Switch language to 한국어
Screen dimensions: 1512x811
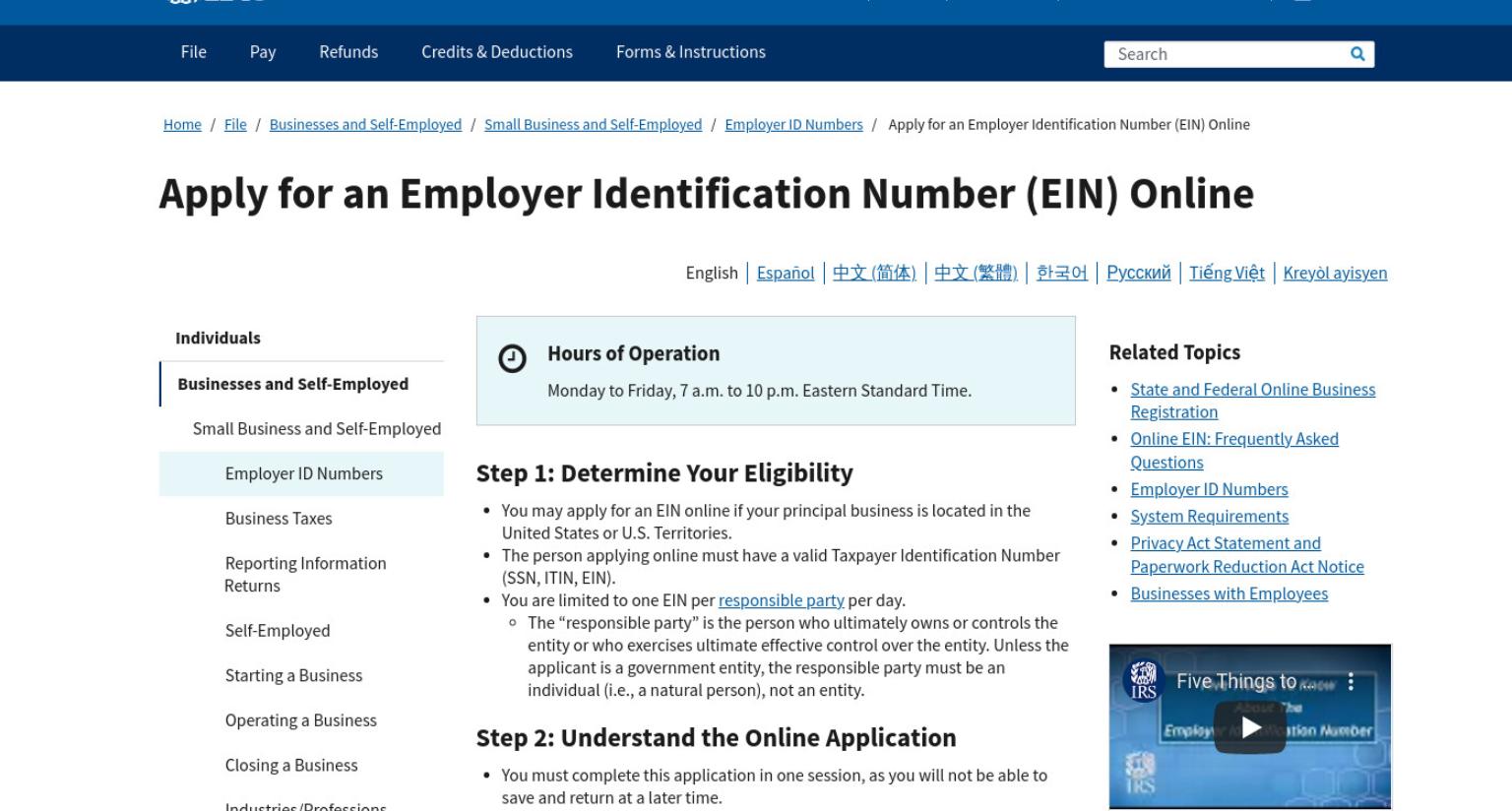tap(1062, 273)
